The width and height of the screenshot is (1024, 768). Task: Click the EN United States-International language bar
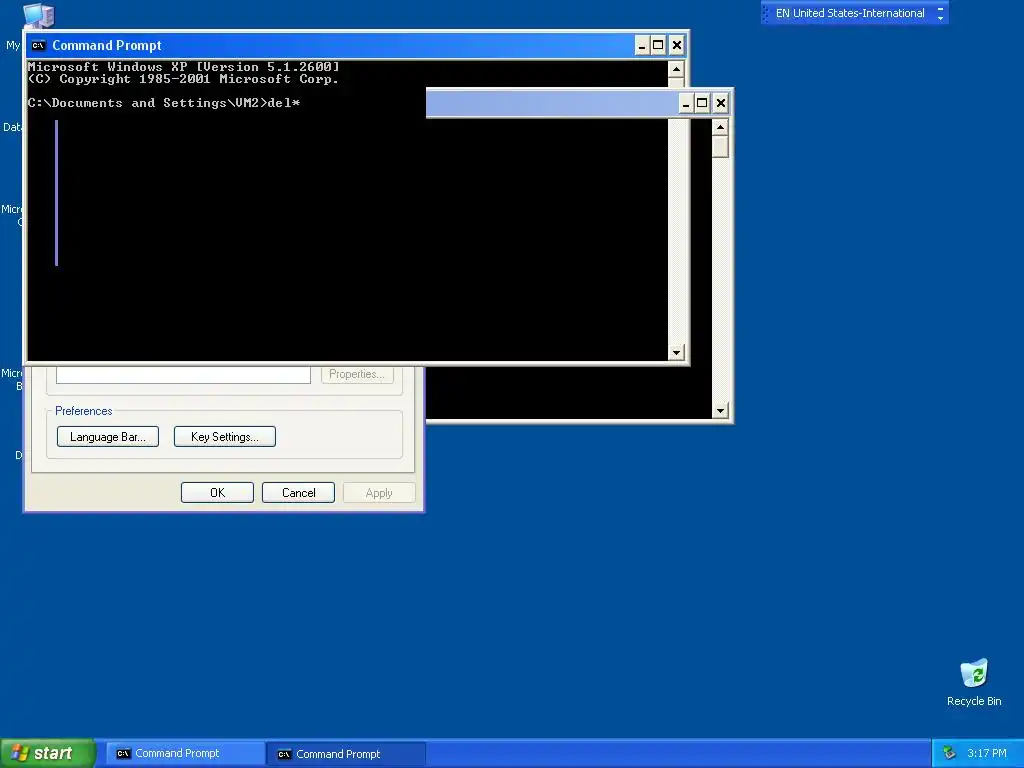pos(850,13)
